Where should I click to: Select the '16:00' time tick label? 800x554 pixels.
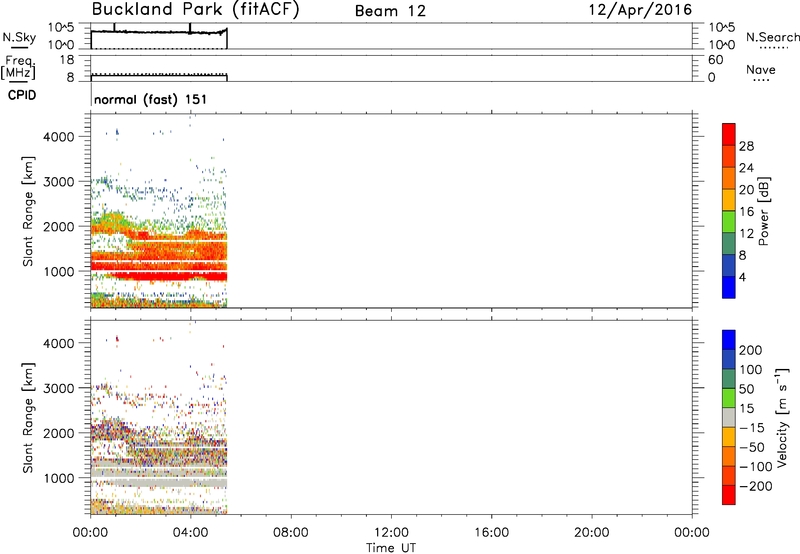[491, 533]
